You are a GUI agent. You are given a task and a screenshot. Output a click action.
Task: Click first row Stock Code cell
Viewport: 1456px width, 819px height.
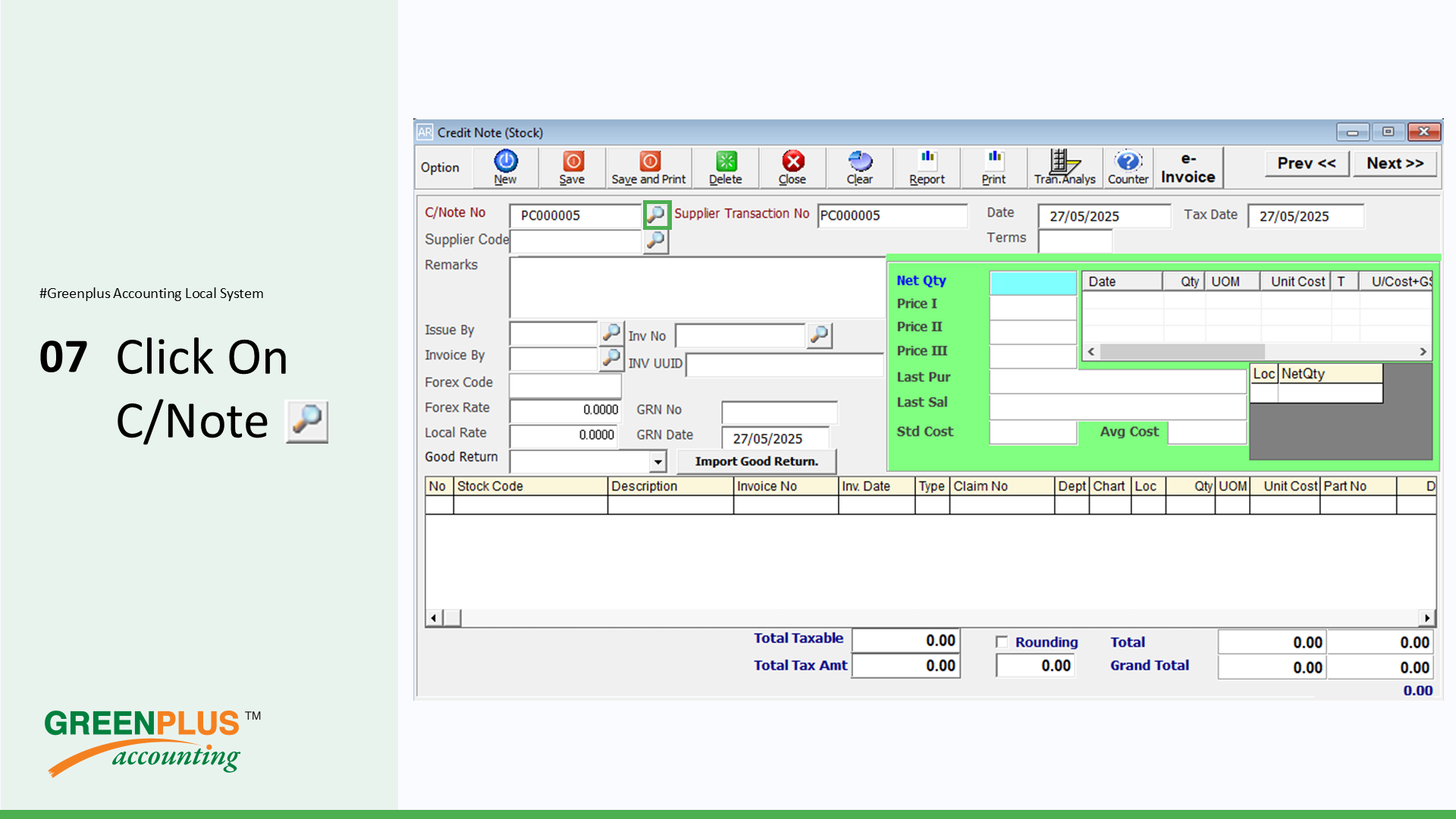[x=531, y=505]
